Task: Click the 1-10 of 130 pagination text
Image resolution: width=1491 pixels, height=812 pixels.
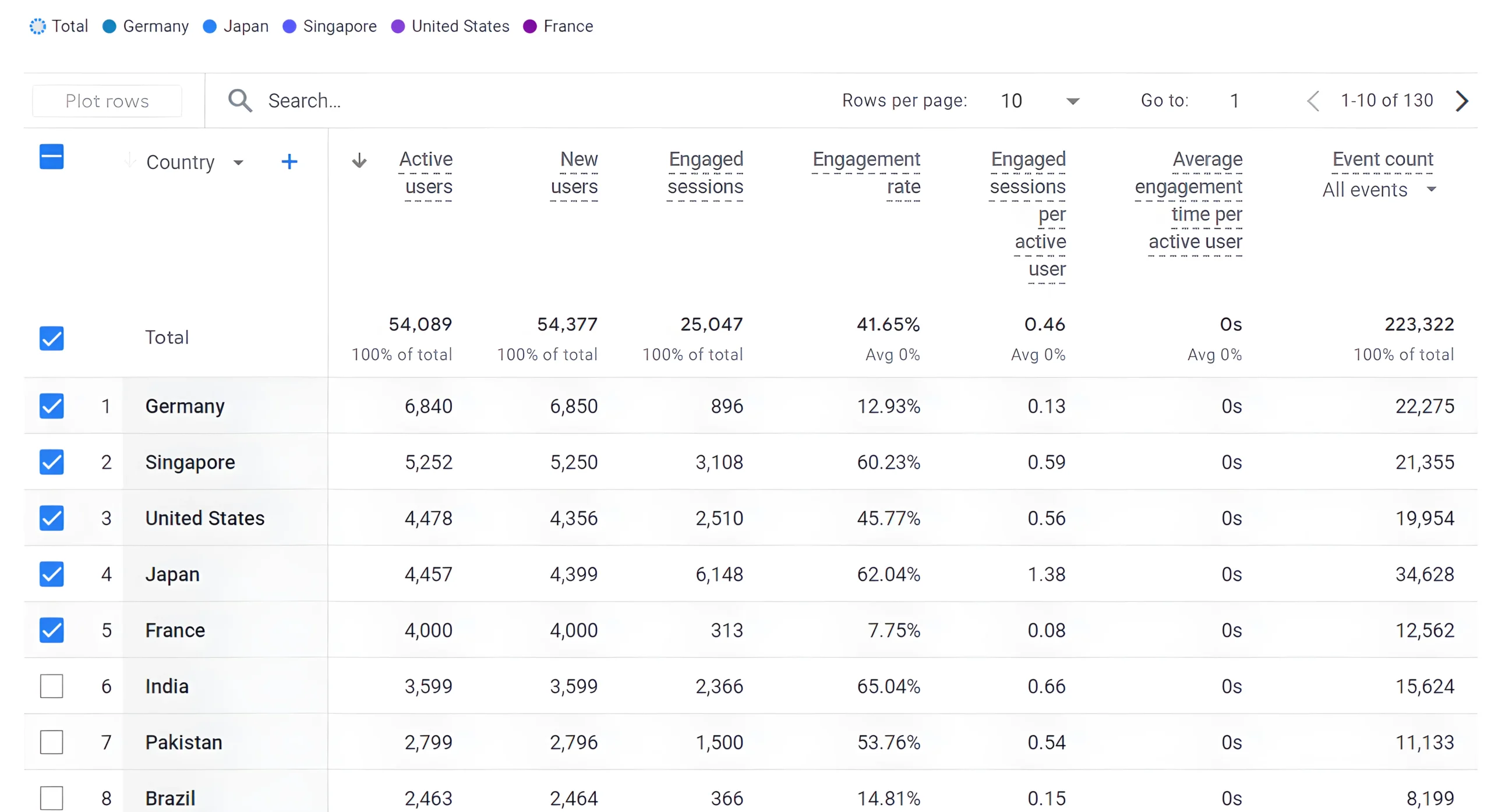Action: 1386,101
